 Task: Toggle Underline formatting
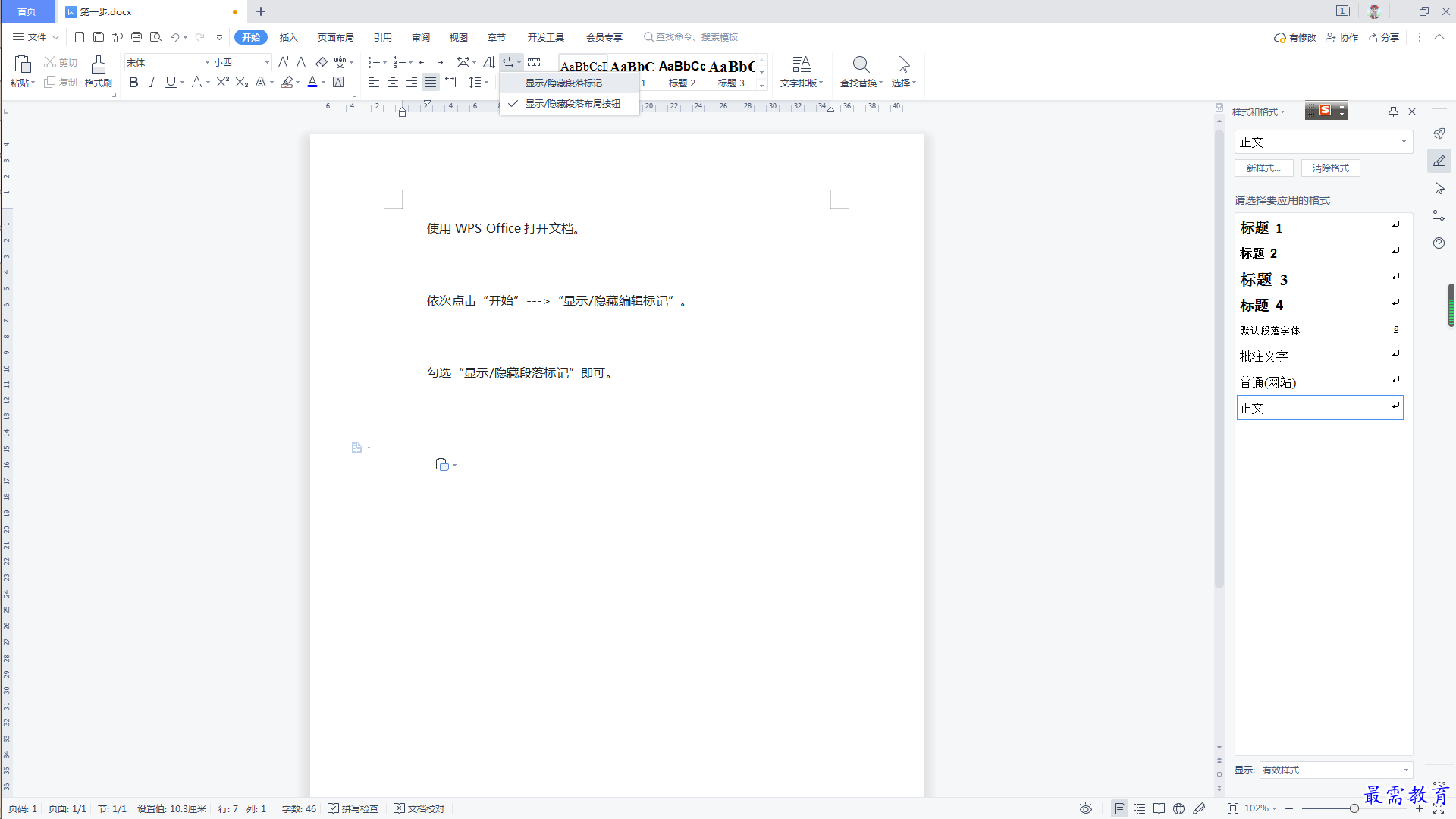(x=171, y=82)
